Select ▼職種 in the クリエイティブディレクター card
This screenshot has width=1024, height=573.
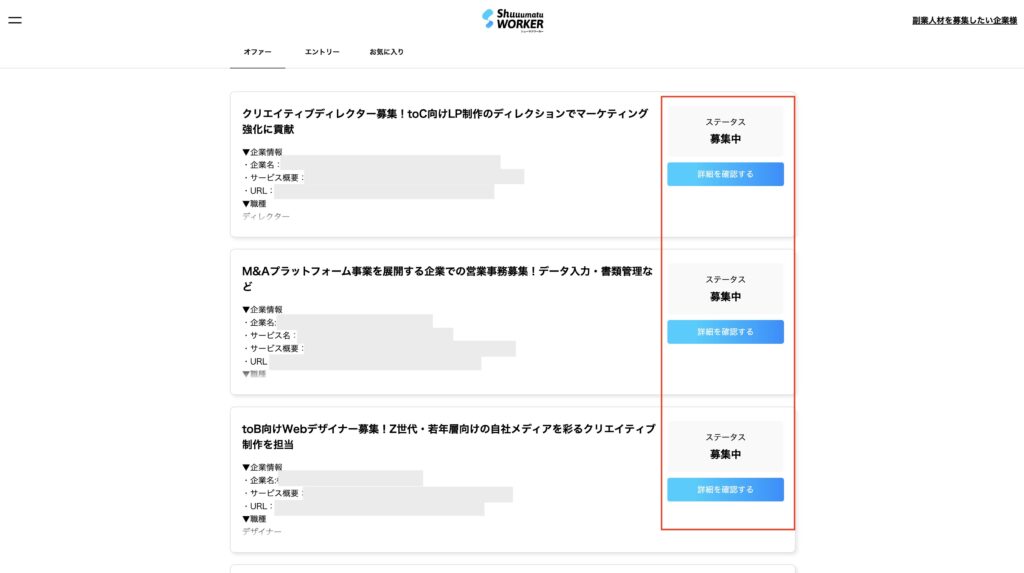pyautogui.click(x=254, y=204)
